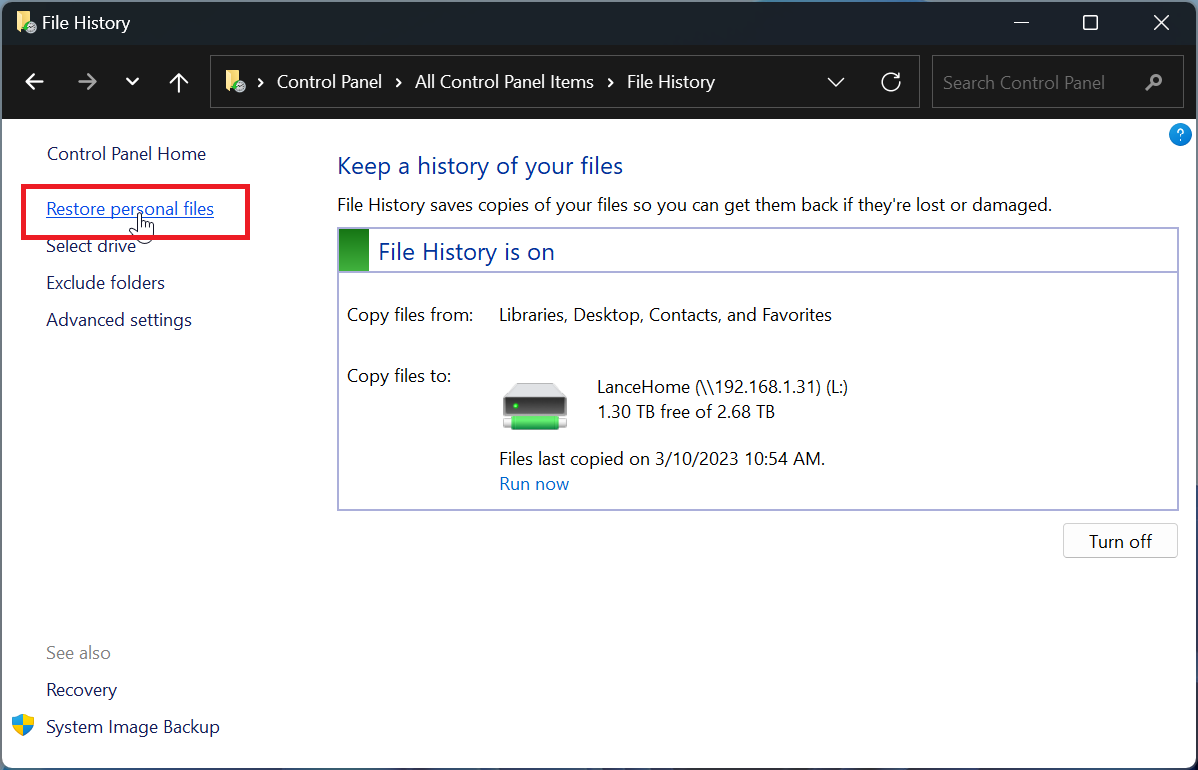Click the forward navigation arrow

point(87,82)
